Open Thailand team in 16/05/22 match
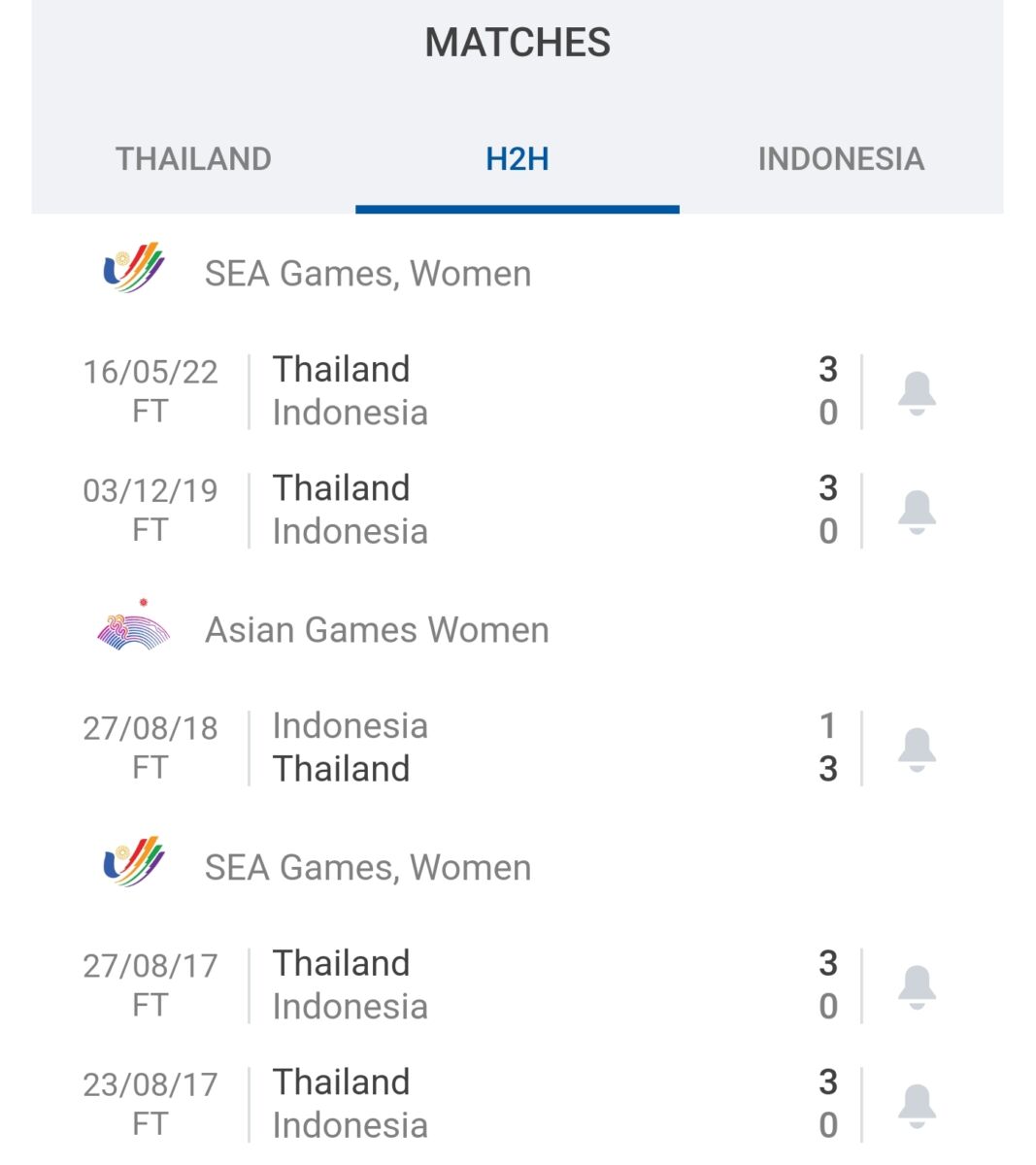The height and width of the screenshot is (1165, 1036). (341, 369)
